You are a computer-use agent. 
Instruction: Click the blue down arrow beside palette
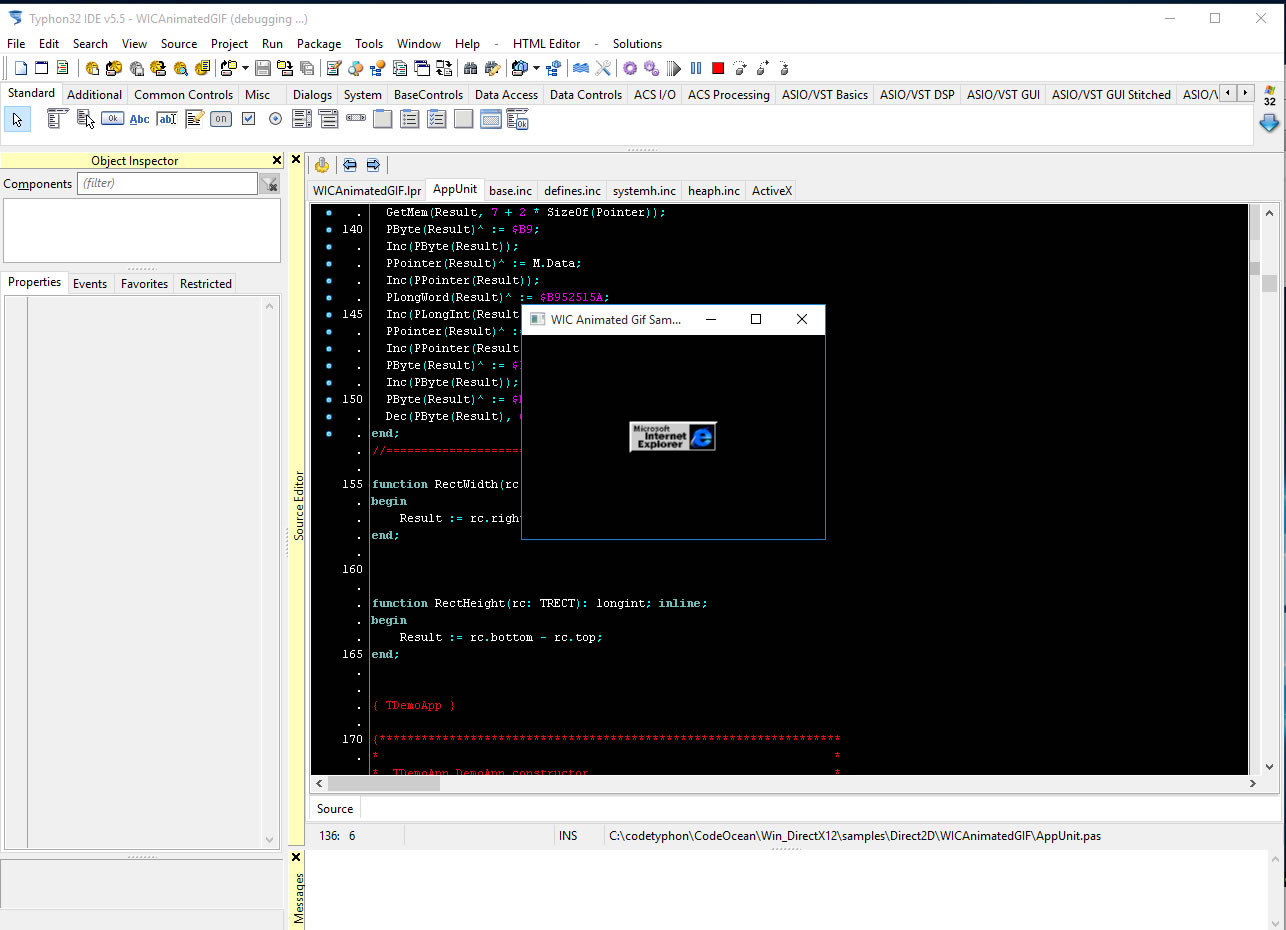click(x=1269, y=123)
